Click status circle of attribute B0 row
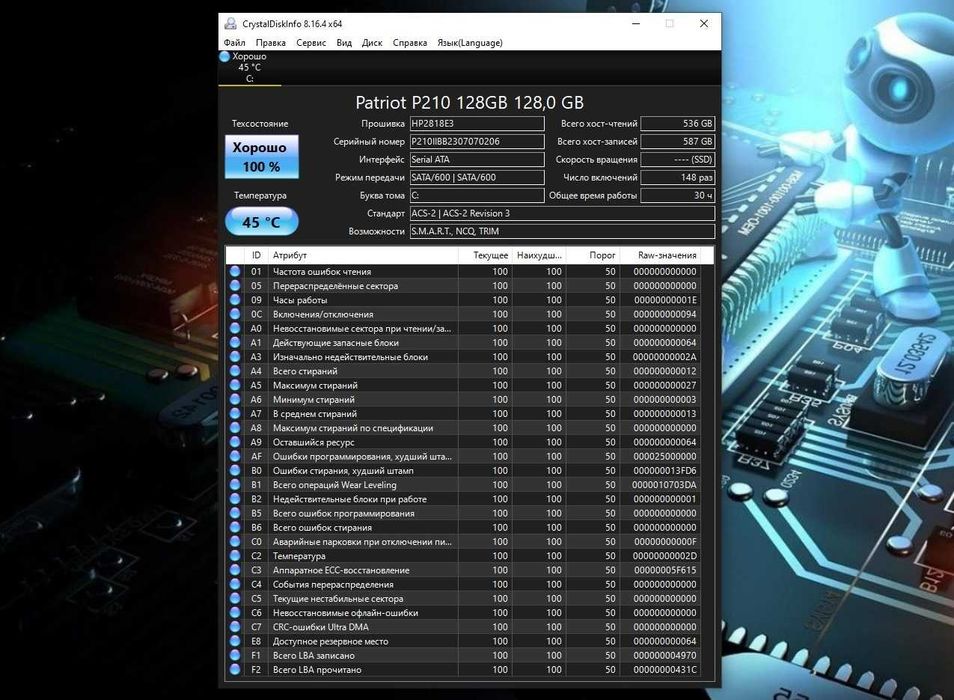Viewport: 954px width, 700px height. 235,471
